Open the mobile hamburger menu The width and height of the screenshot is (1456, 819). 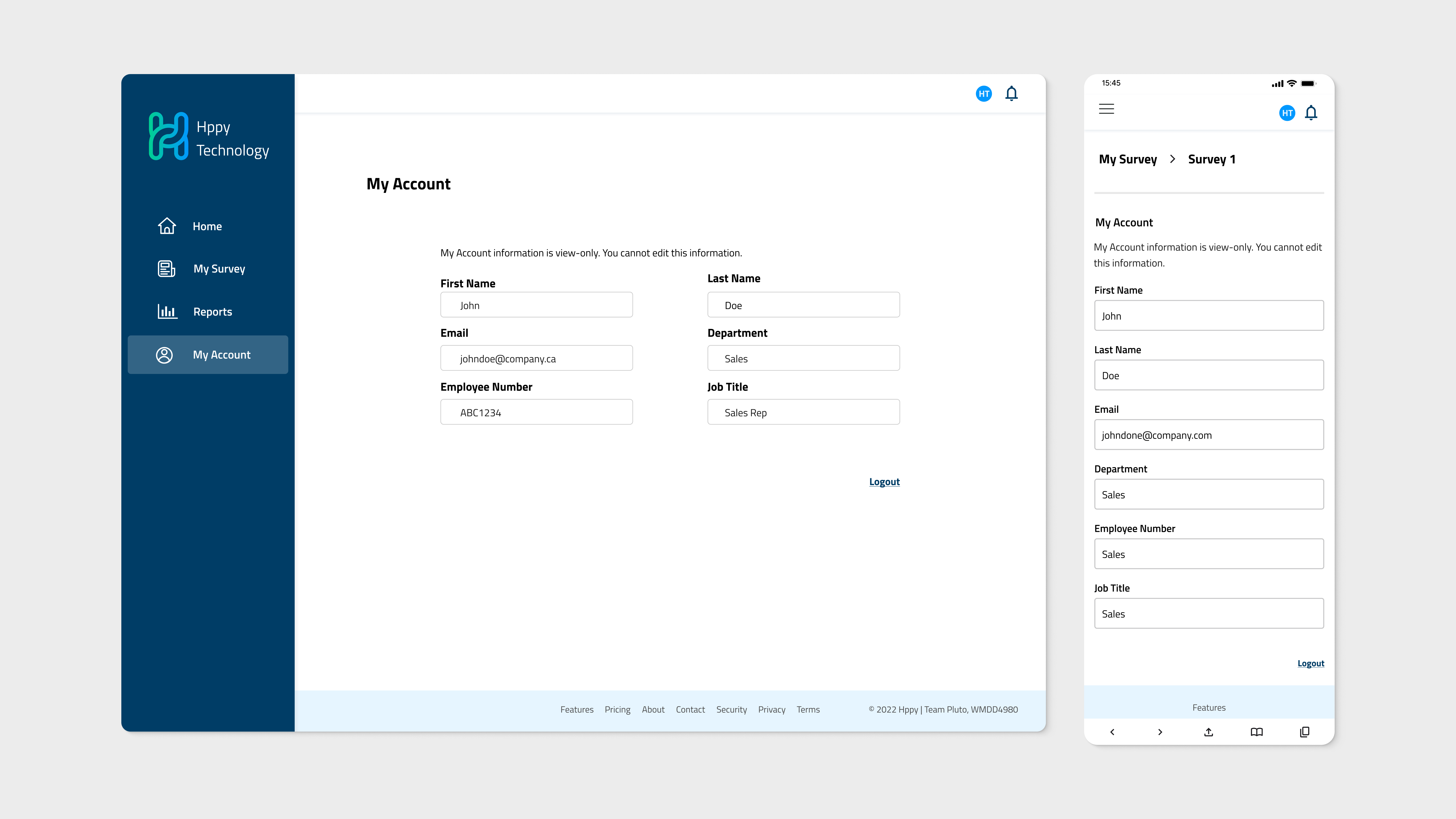click(x=1107, y=108)
